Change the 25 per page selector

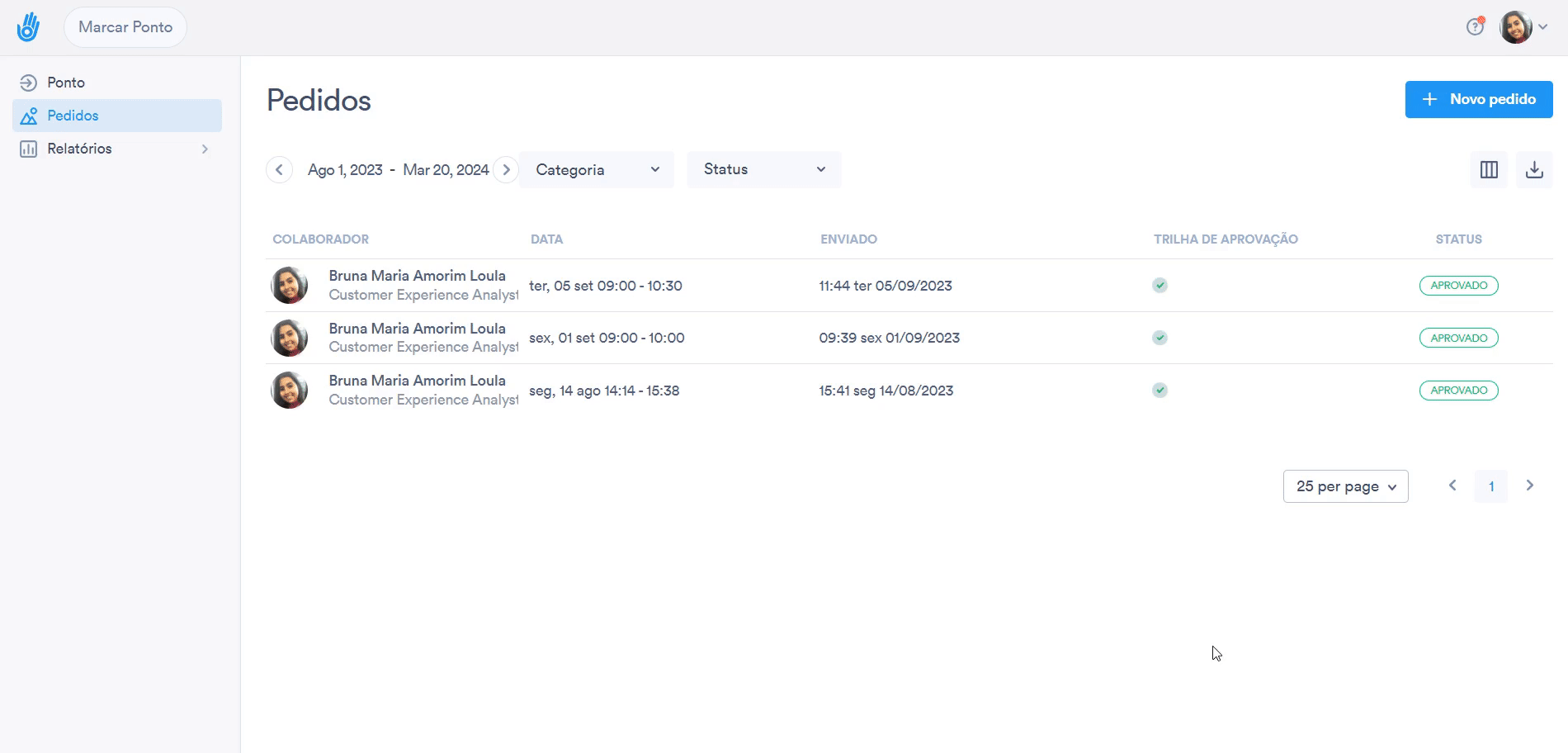pyautogui.click(x=1345, y=486)
